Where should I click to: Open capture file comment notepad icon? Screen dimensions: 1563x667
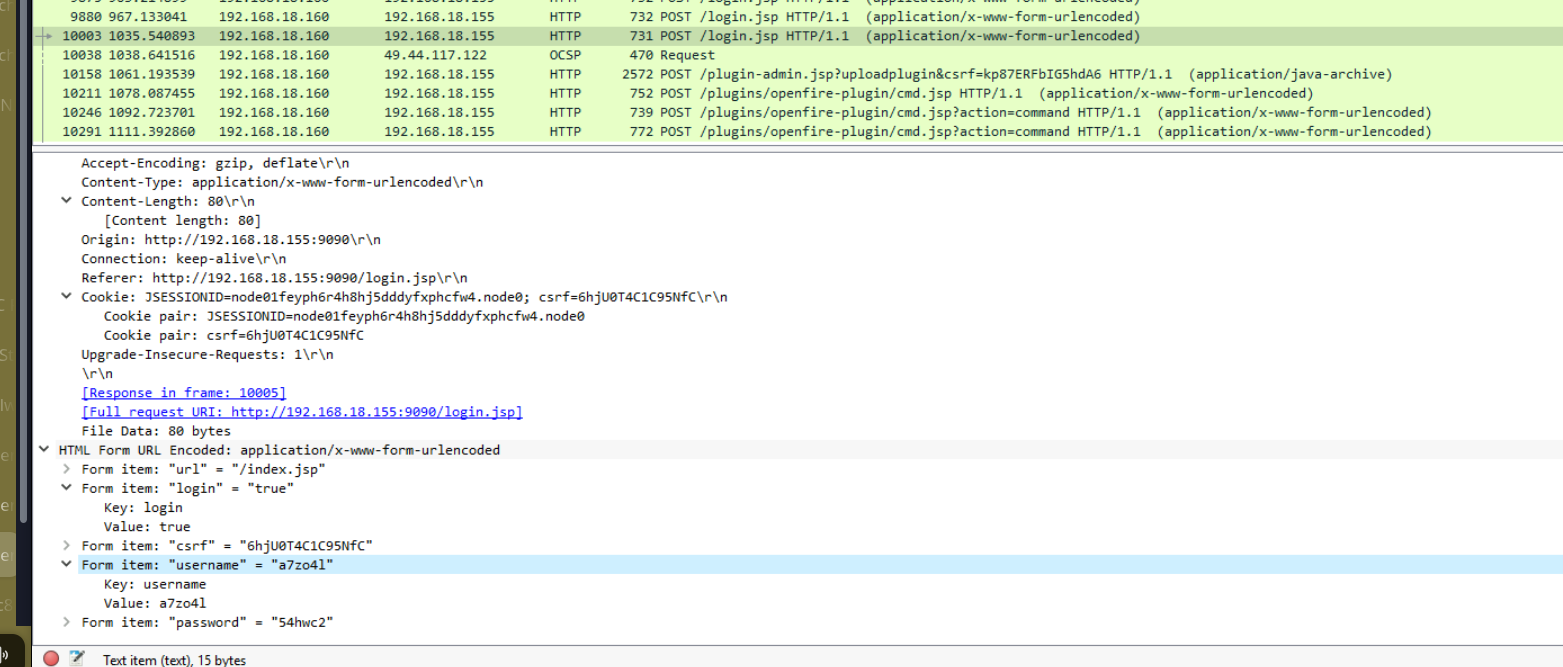pos(77,658)
